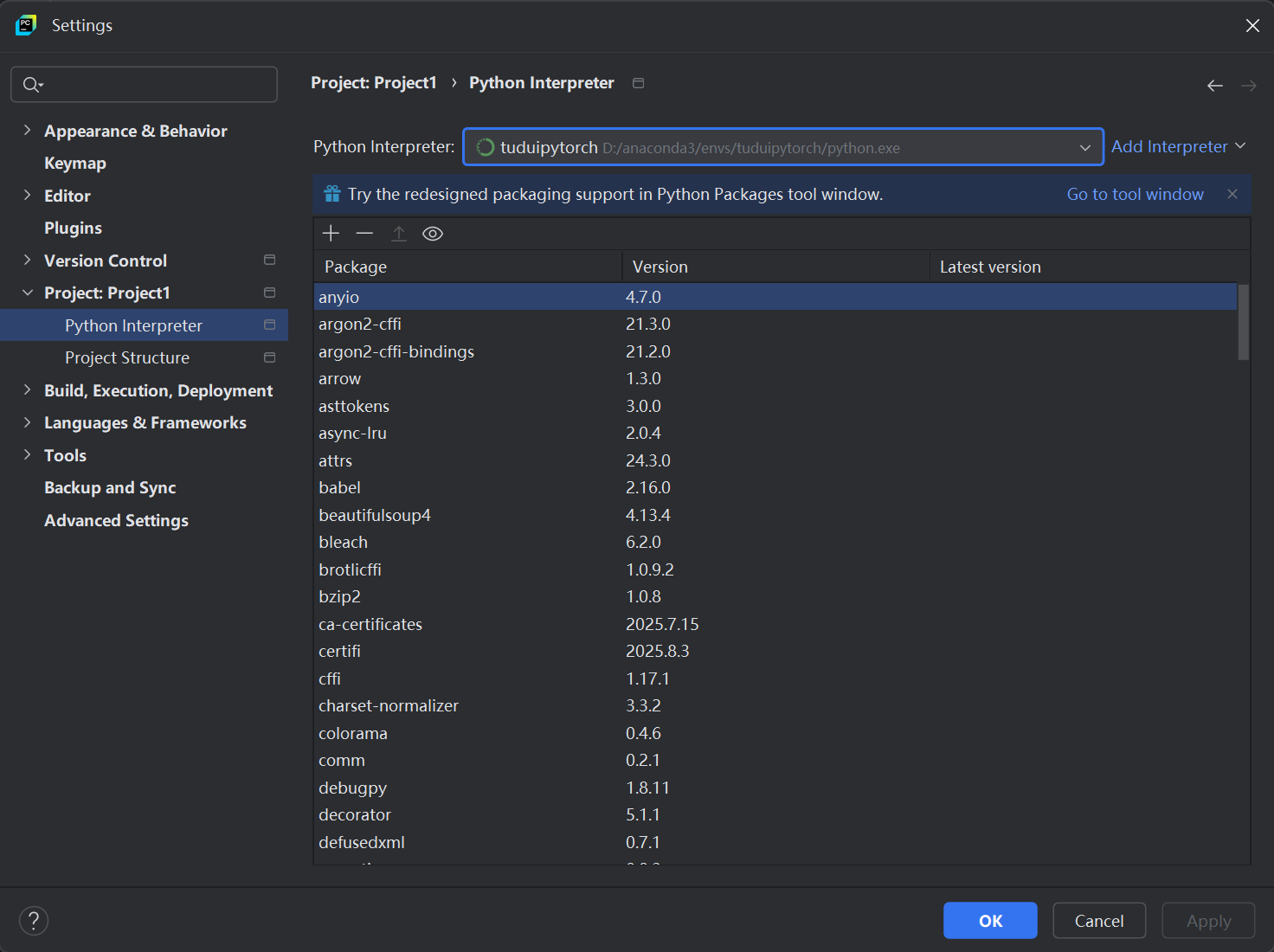Viewport: 1274px width, 952px height.
Task: Select the certifi package row
Action: point(775,651)
